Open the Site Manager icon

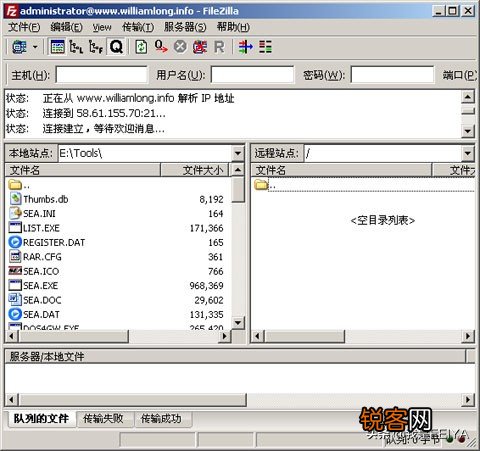(19, 47)
